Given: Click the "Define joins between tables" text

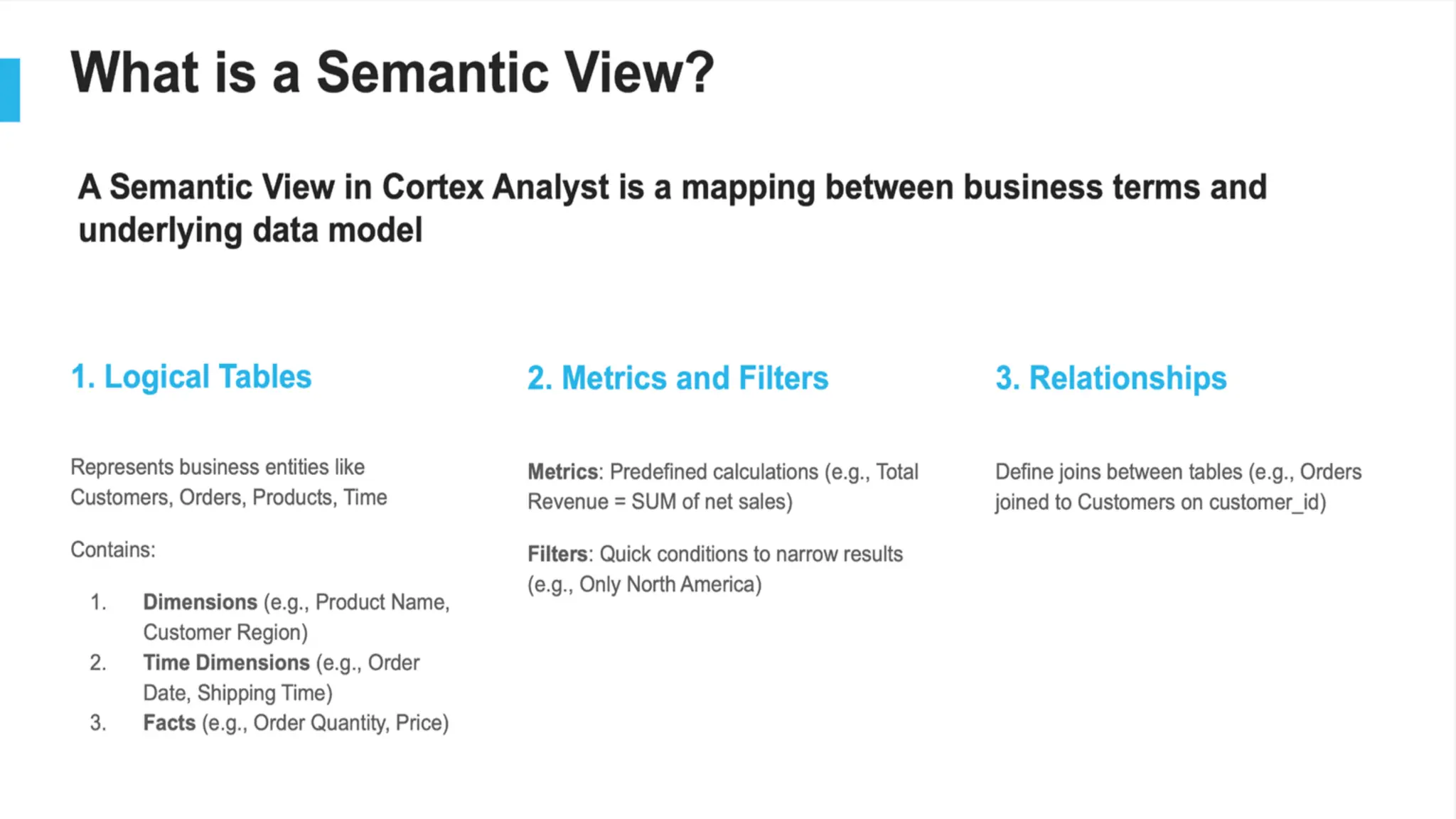Looking at the screenshot, I should [1118, 472].
